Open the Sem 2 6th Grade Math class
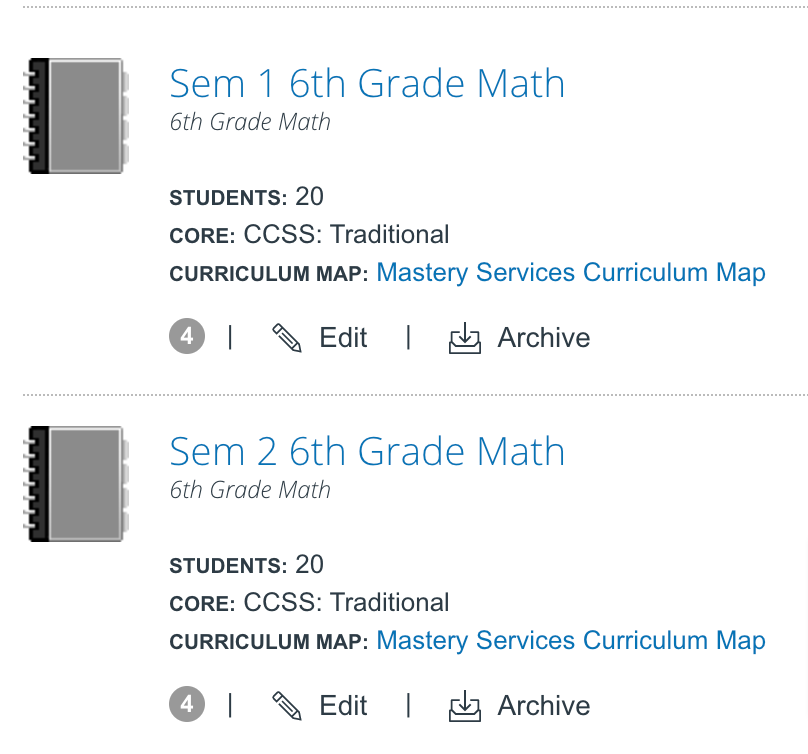Image resolution: width=808 pixels, height=754 pixels. click(367, 452)
